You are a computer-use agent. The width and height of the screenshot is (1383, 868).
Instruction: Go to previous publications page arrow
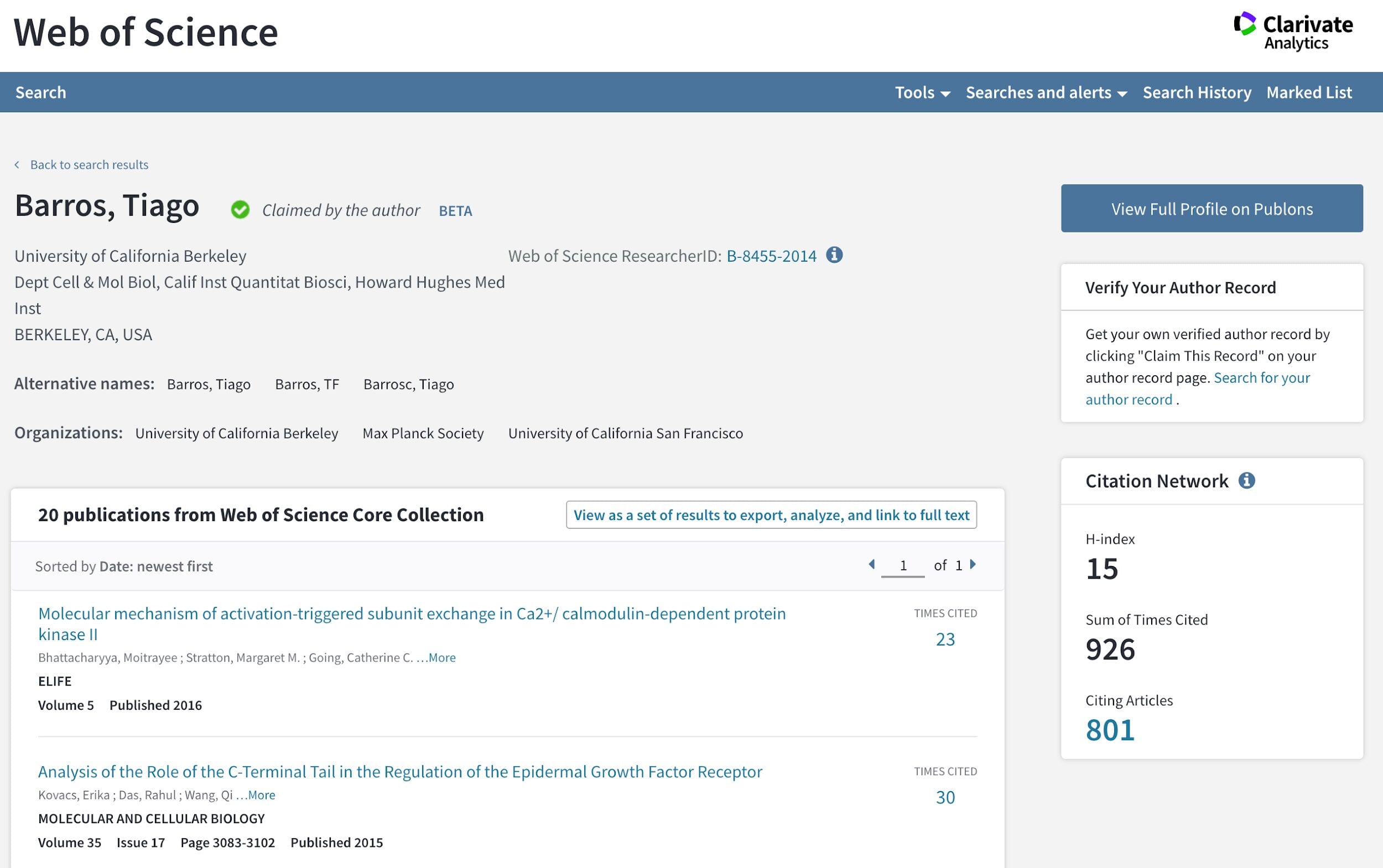coord(871,565)
